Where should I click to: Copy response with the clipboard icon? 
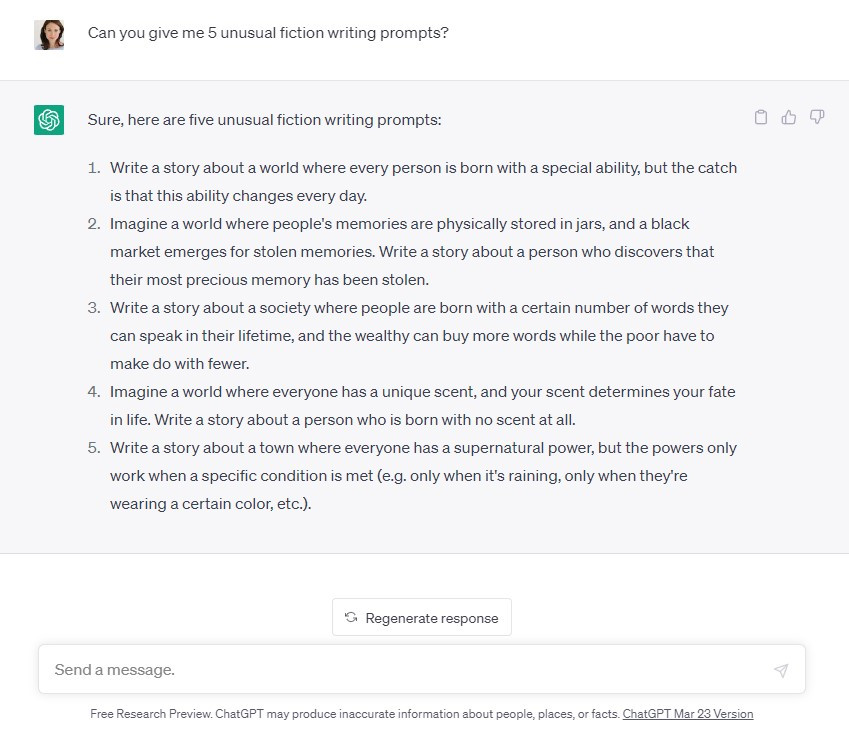point(761,117)
